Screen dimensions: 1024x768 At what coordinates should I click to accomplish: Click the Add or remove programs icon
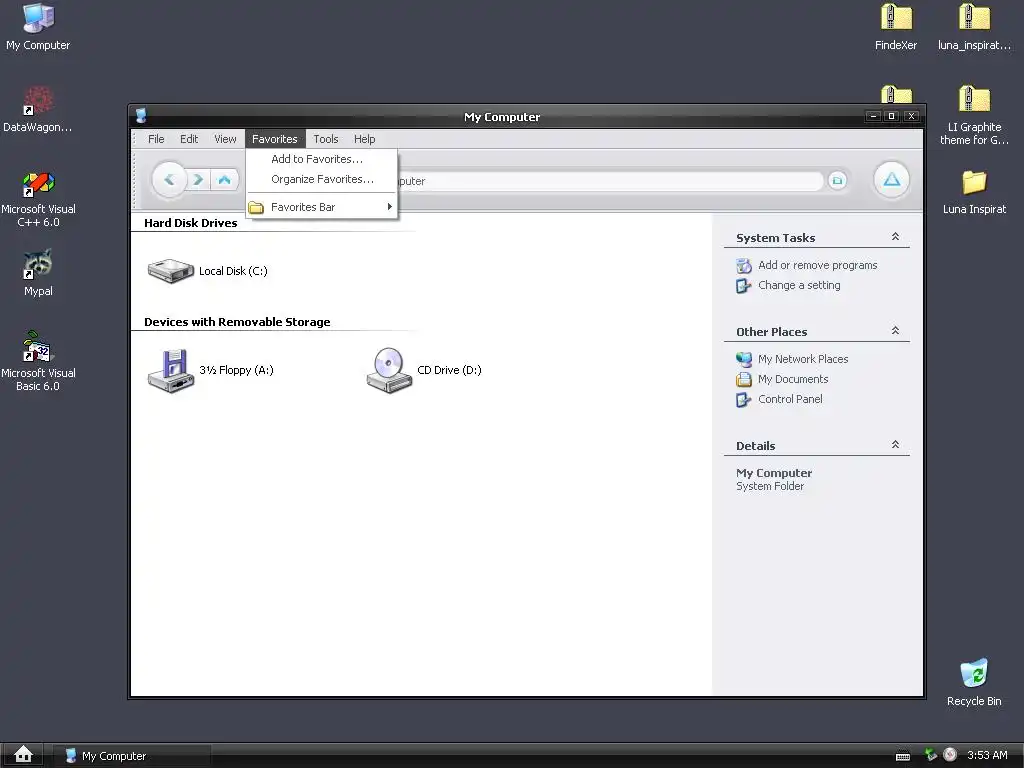point(744,266)
